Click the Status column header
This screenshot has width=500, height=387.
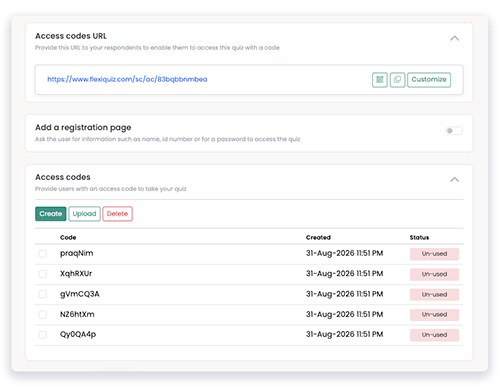(419, 237)
